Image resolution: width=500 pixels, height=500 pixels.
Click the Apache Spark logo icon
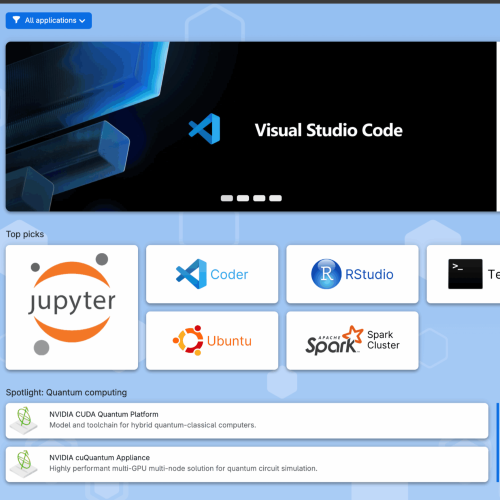[334, 340]
